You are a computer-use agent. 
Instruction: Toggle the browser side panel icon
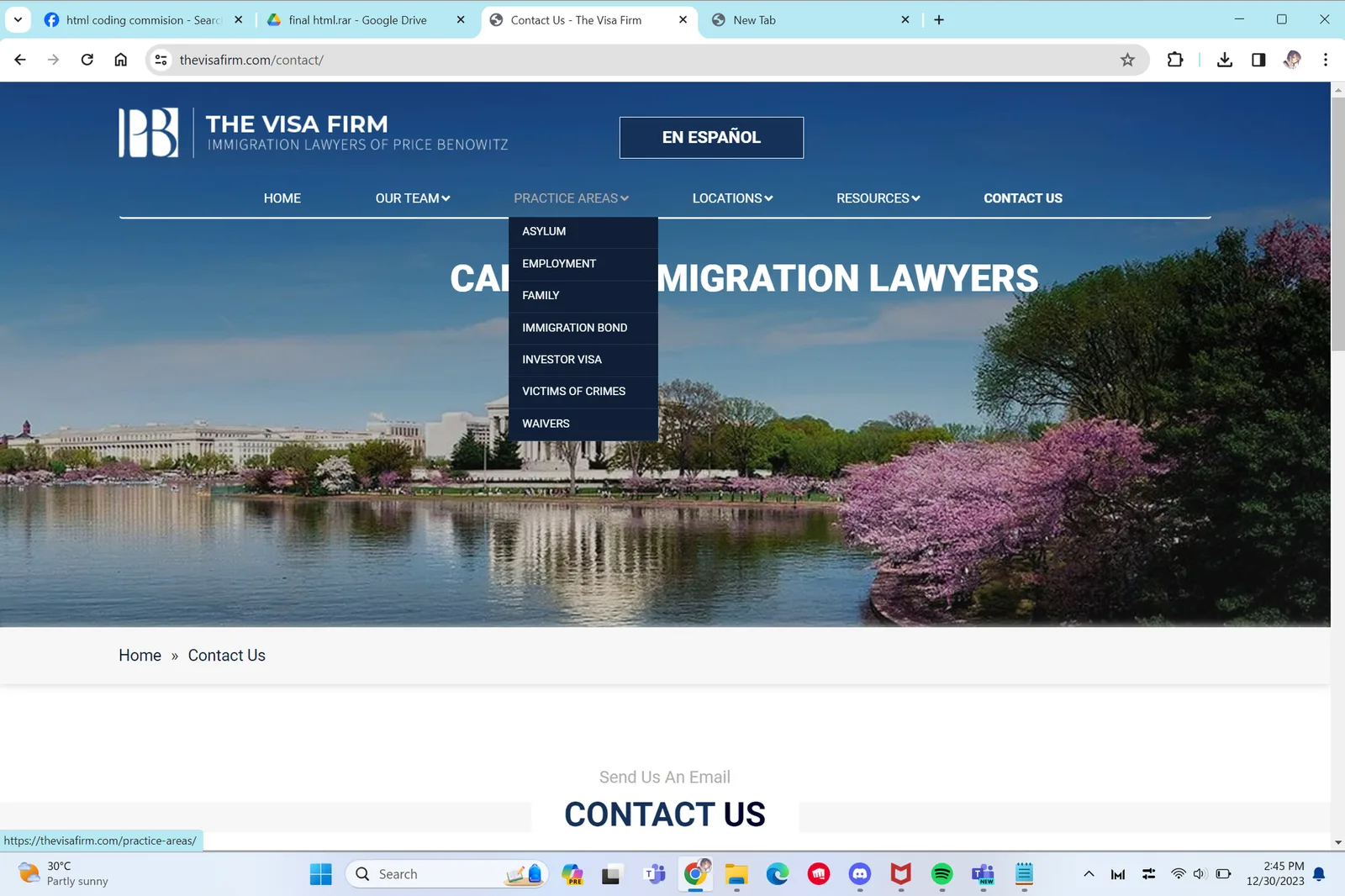click(x=1258, y=60)
